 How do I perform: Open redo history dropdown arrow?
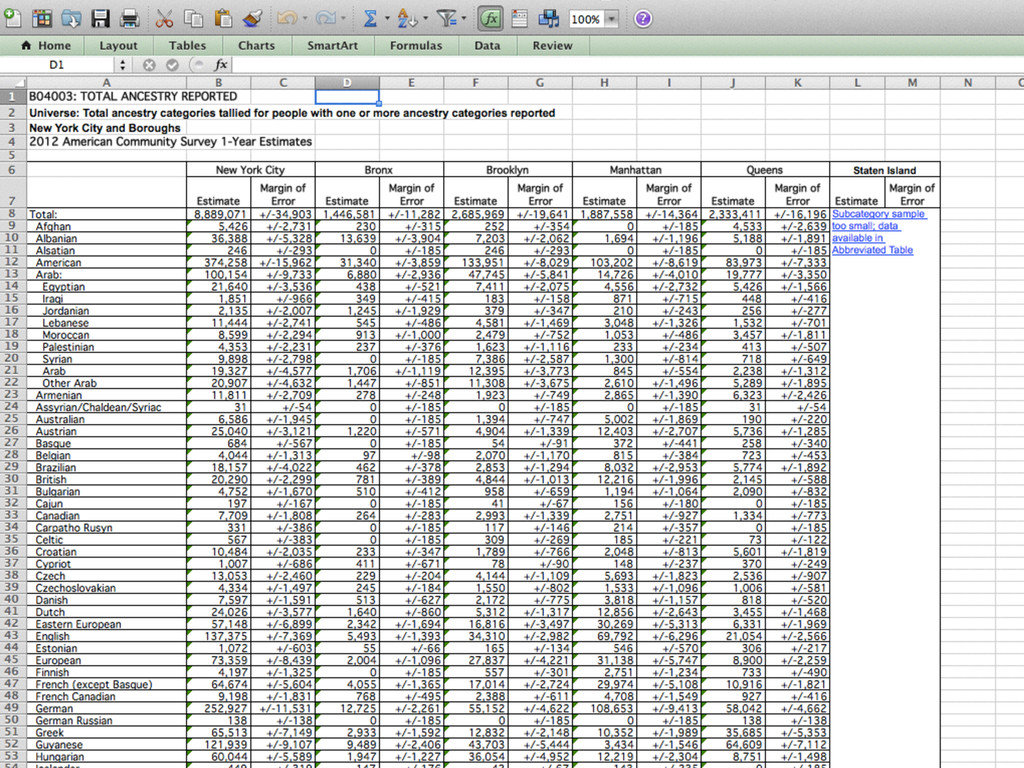tap(343, 18)
